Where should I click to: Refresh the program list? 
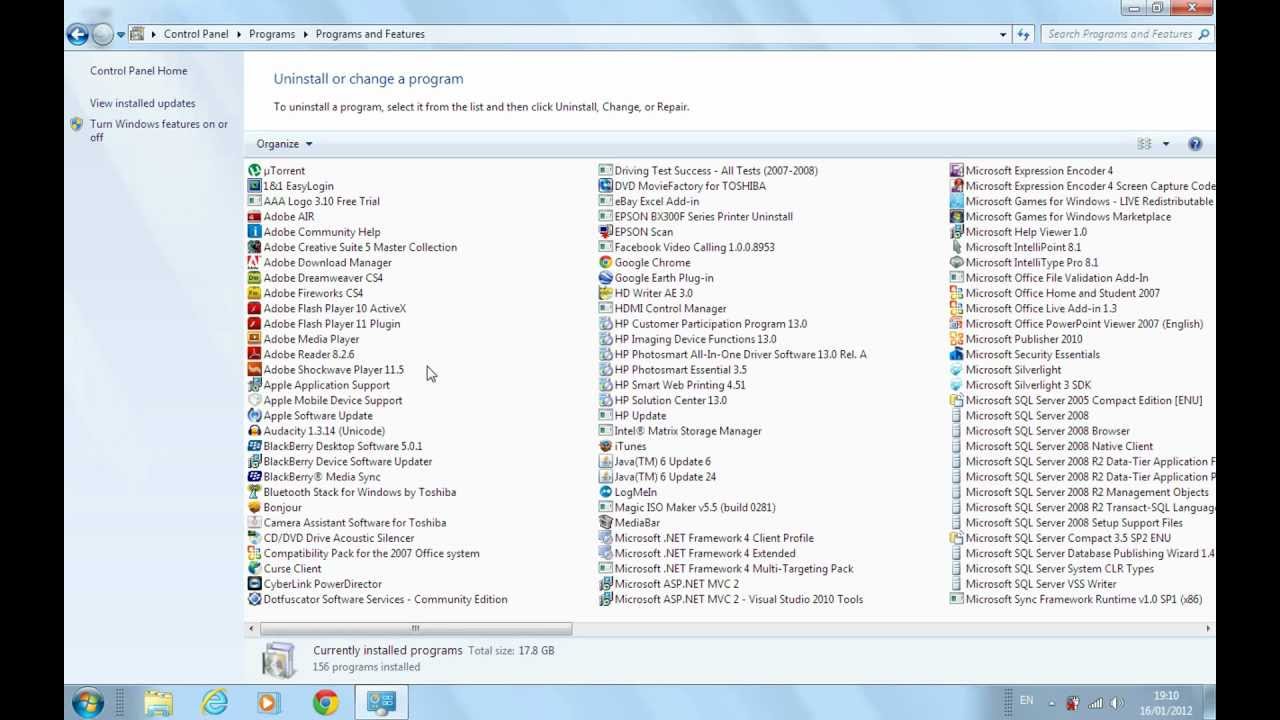tap(1023, 34)
